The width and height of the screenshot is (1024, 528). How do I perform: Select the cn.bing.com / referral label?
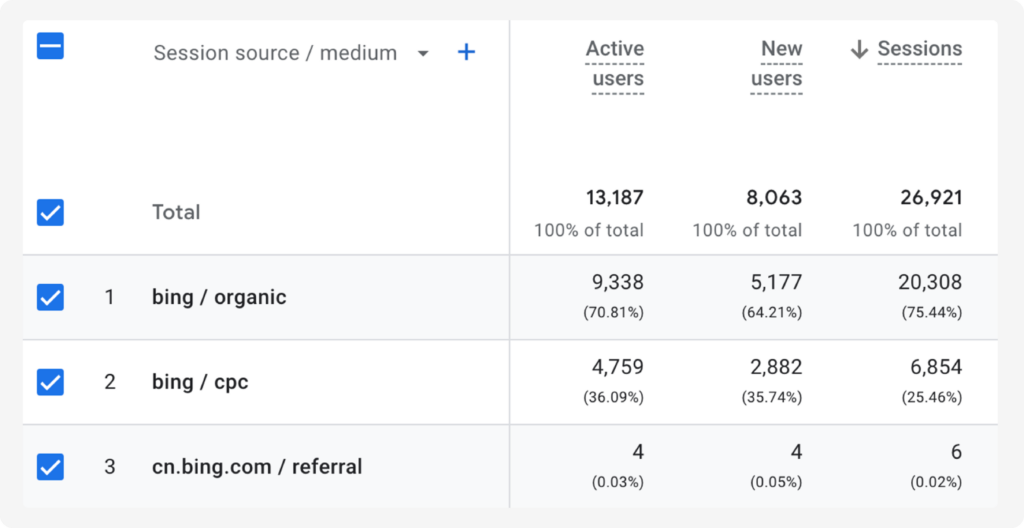pos(257,467)
